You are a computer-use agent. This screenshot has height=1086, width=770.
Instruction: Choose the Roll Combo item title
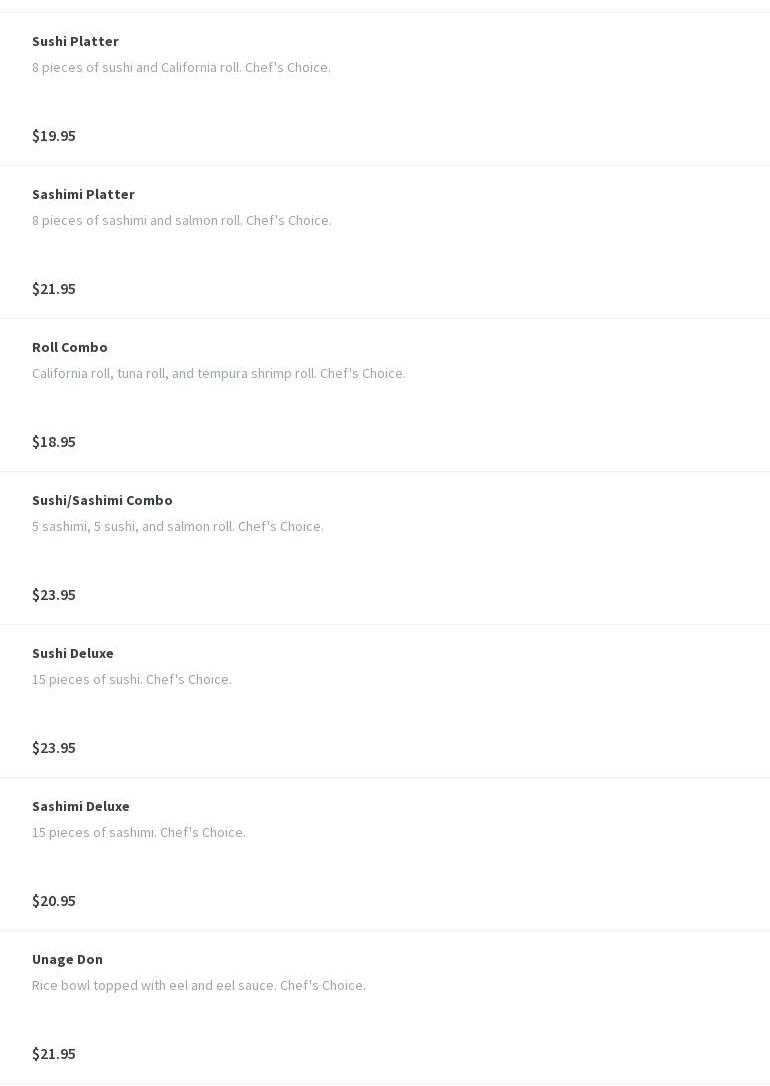coord(70,347)
